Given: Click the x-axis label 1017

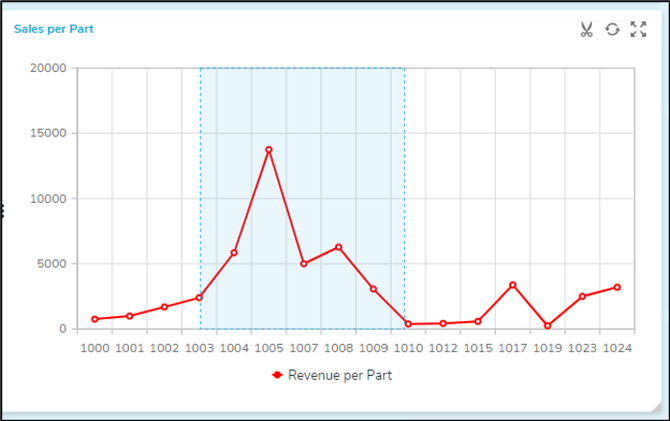Looking at the screenshot, I should 513,348.
